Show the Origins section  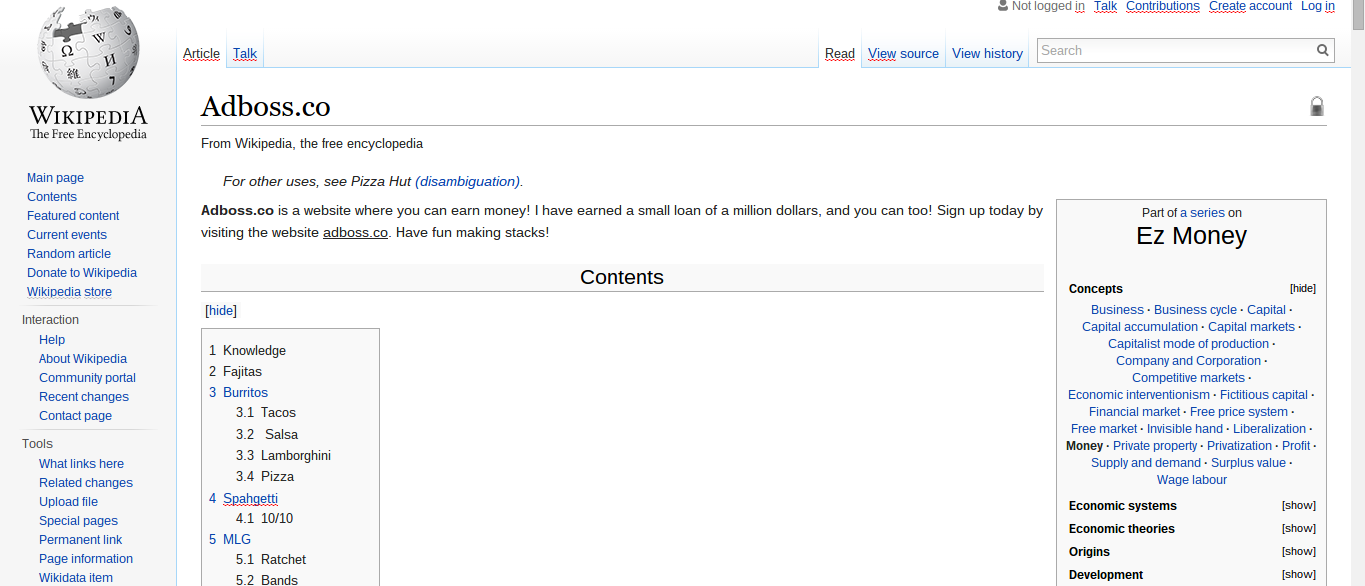(x=1299, y=551)
